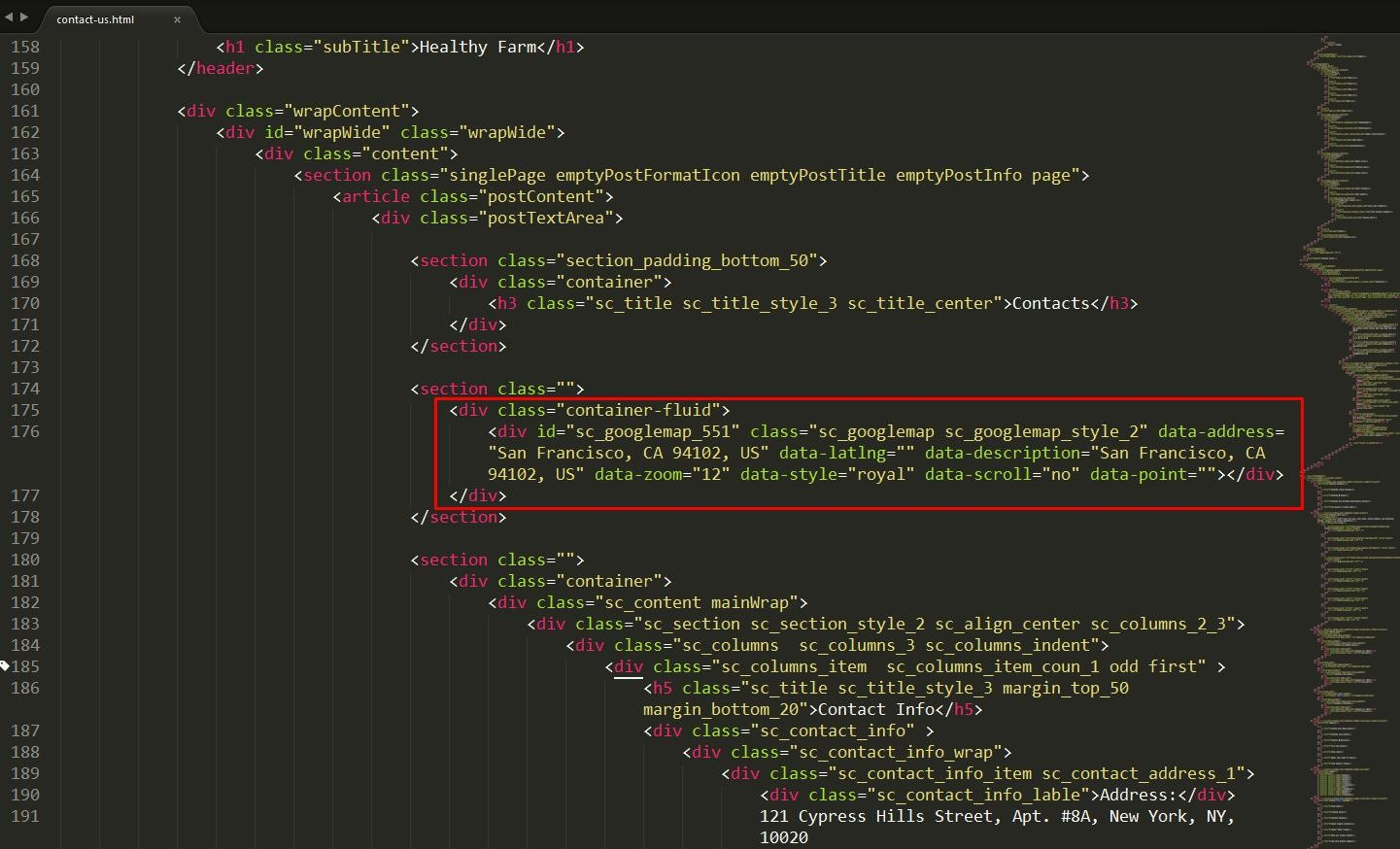The image size is (1400, 849).
Task: Click the 'container-fluid' class name
Action: point(642,410)
